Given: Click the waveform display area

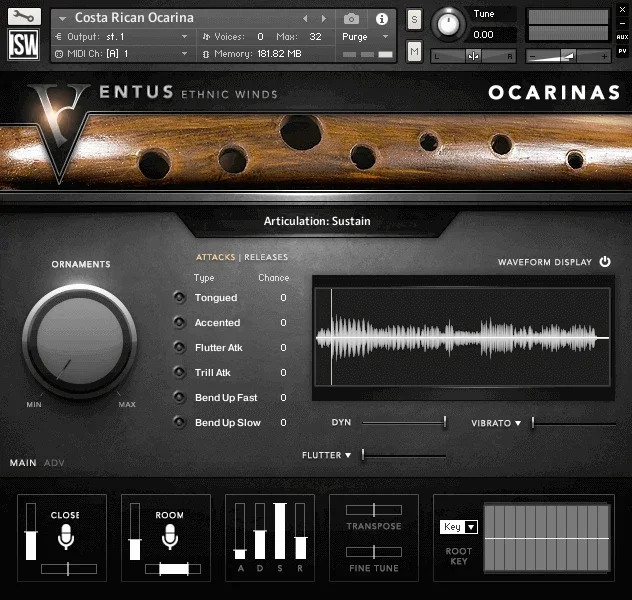Looking at the screenshot, I should [x=463, y=337].
